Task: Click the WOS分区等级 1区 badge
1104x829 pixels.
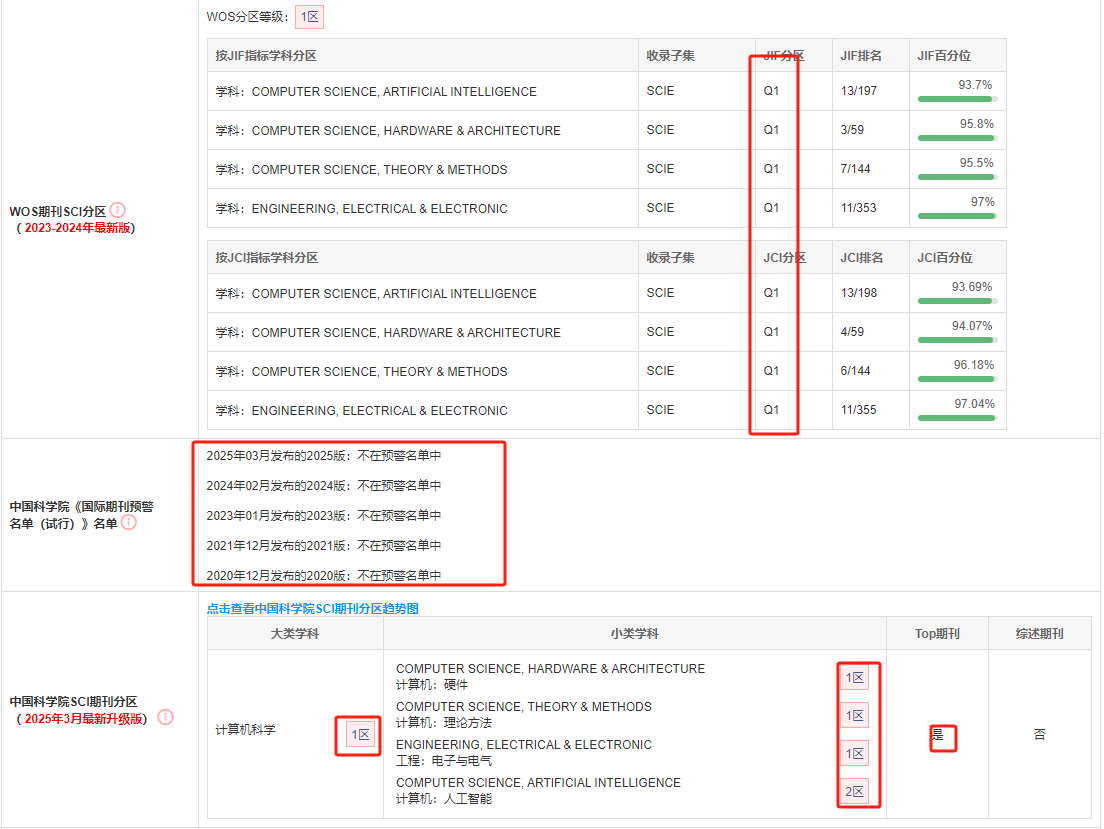Action: pyautogui.click(x=310, y=17)
